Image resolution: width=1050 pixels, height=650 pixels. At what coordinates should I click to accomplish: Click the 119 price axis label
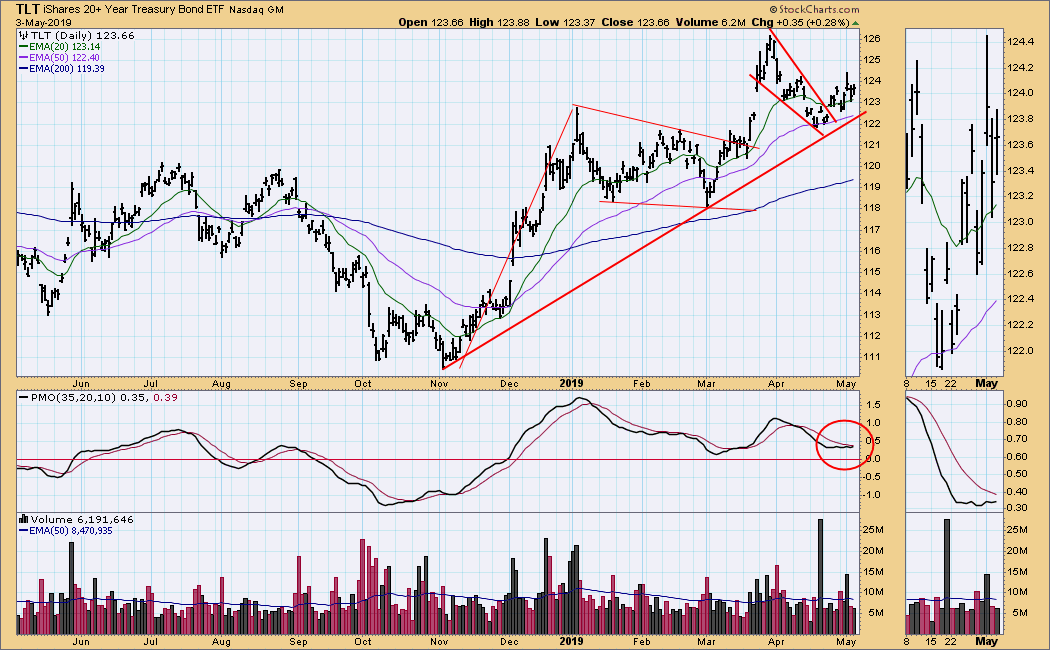coord(872,187)
